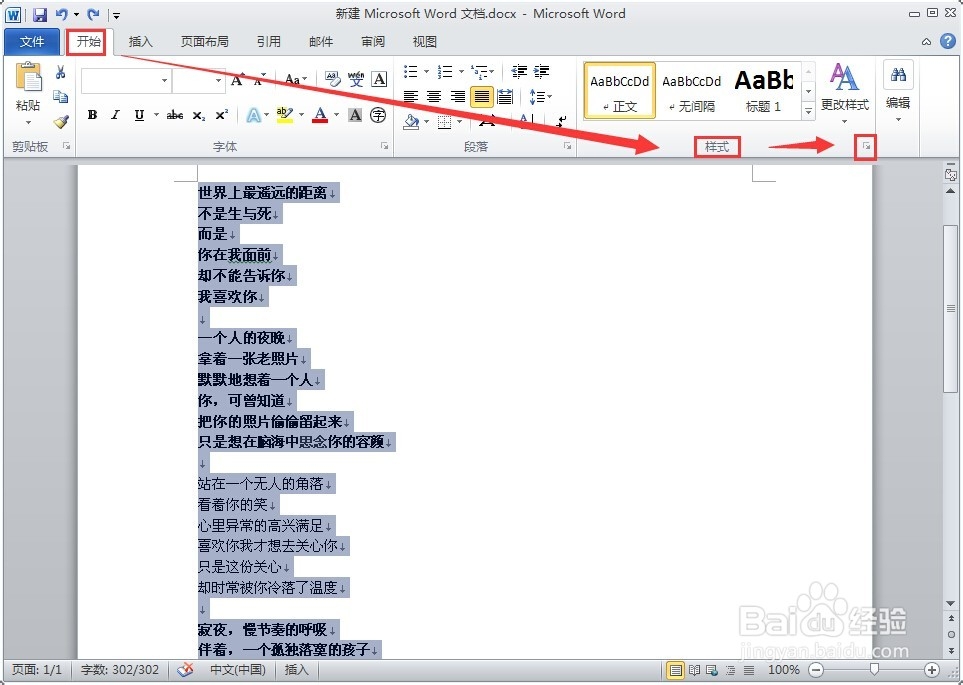963x685 pixels.
Task: Select the Format Painter tool
Action: (x=60, y=122)
